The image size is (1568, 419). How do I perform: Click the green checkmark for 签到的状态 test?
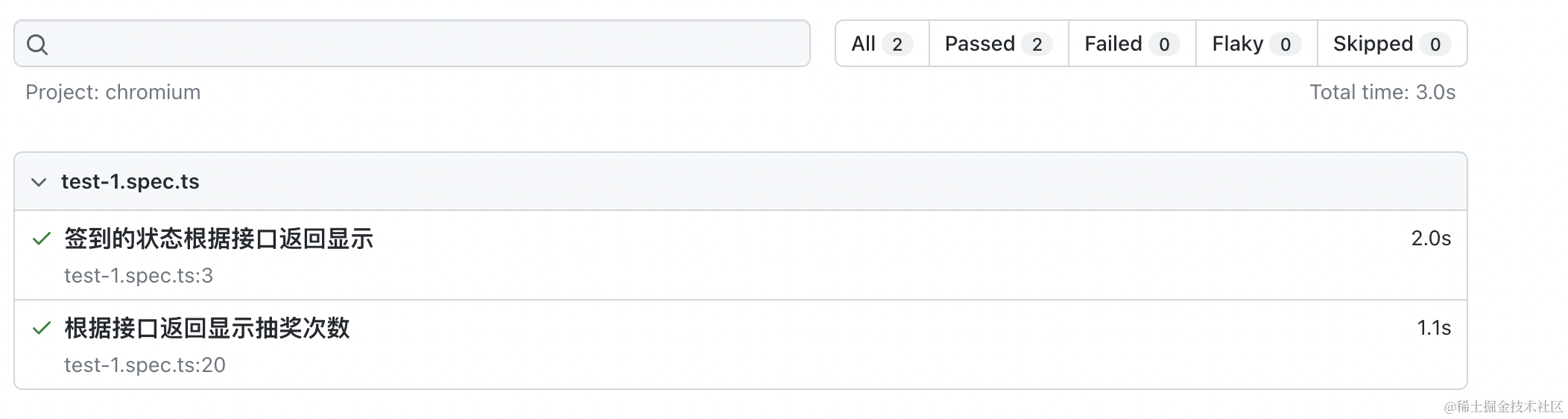(42, 239)
